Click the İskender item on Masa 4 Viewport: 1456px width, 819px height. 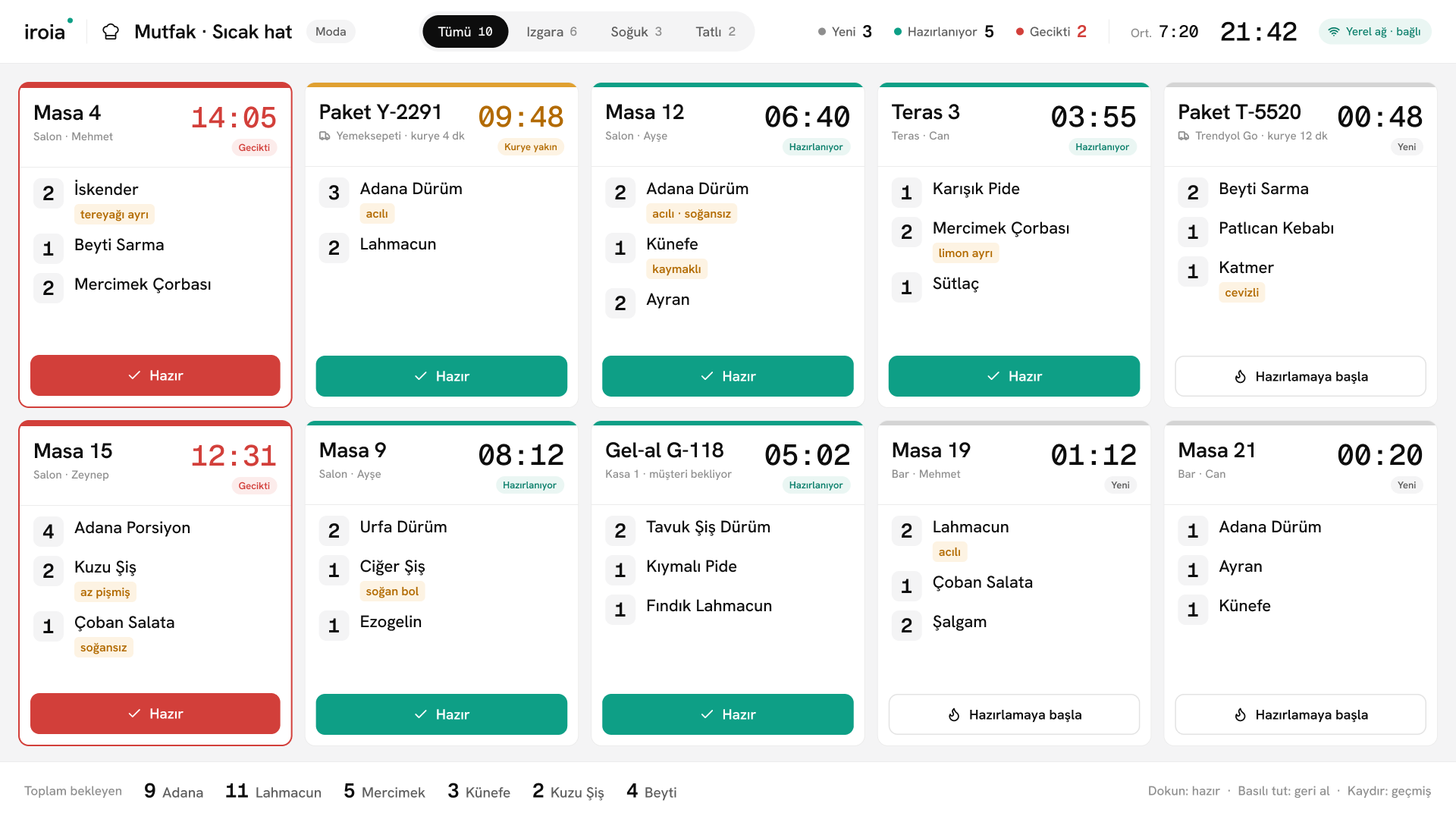[106, 190]
